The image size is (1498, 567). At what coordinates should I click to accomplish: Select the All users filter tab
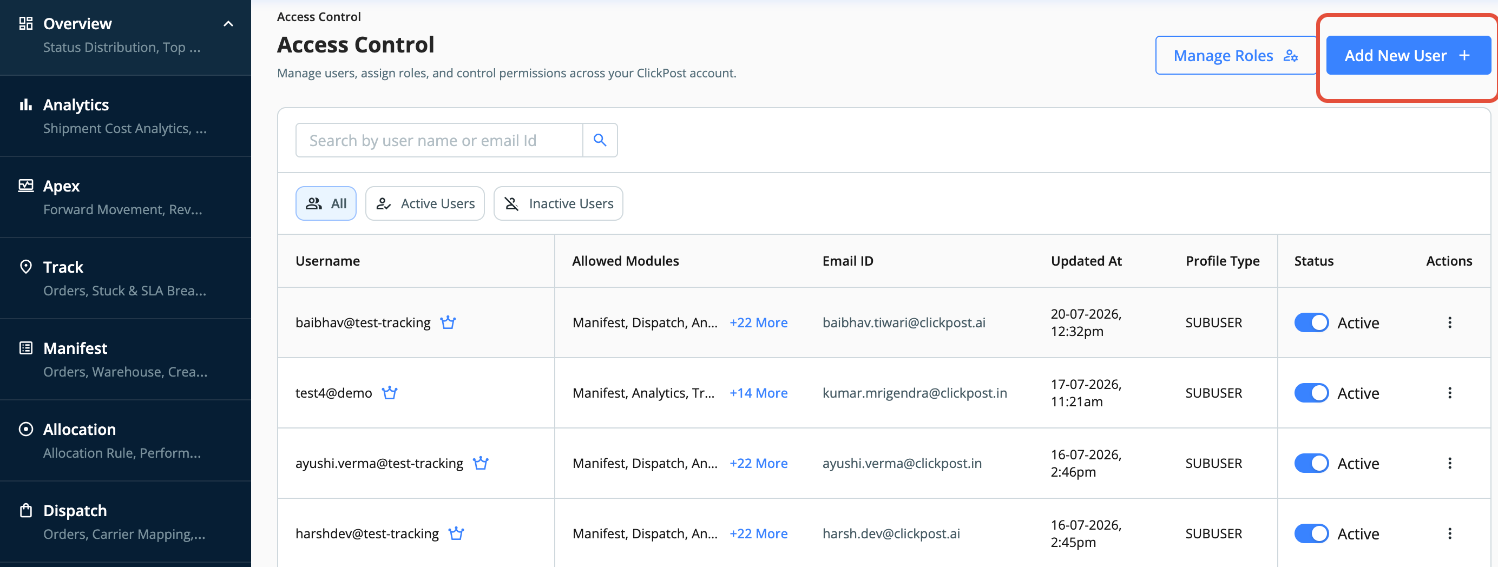pos(326,203)
